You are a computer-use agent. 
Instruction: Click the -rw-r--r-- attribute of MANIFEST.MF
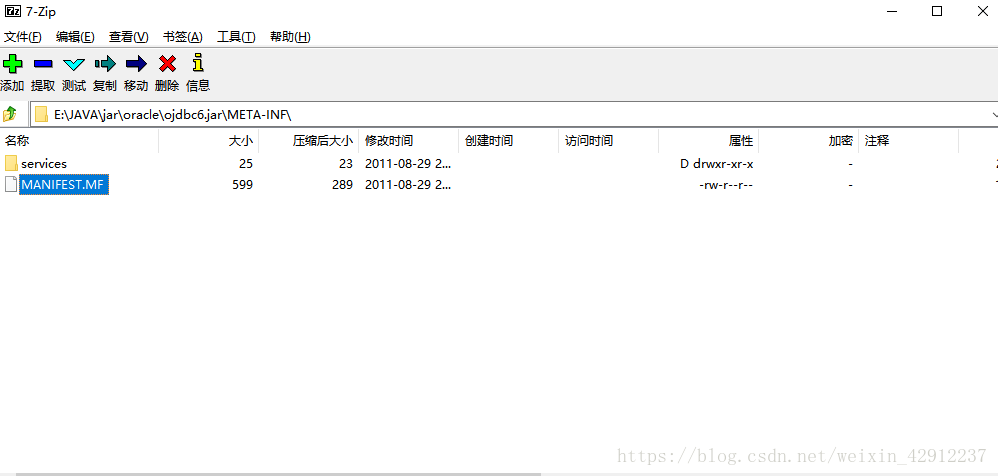(x=726, y=185)
